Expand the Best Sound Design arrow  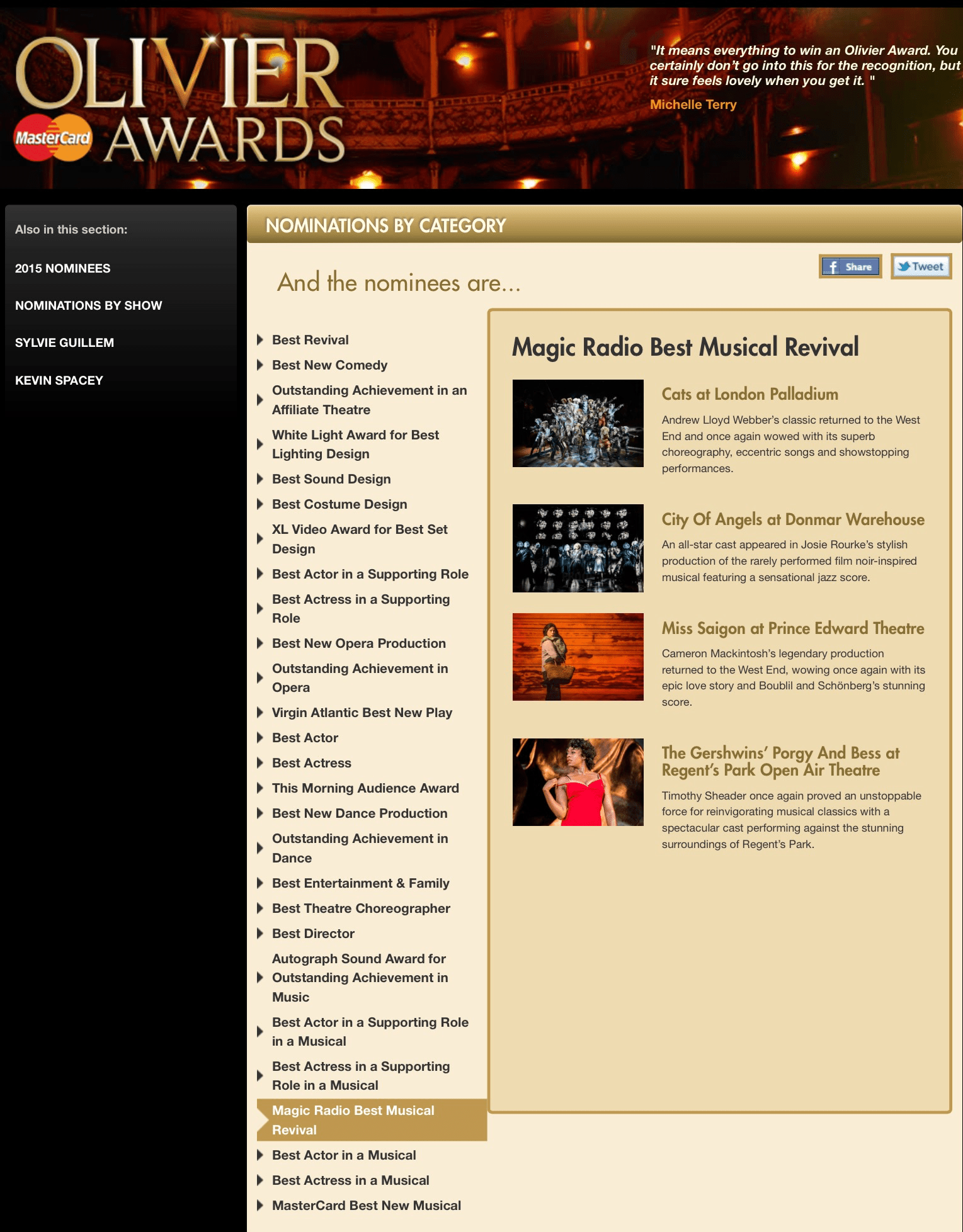coord(260,479)
